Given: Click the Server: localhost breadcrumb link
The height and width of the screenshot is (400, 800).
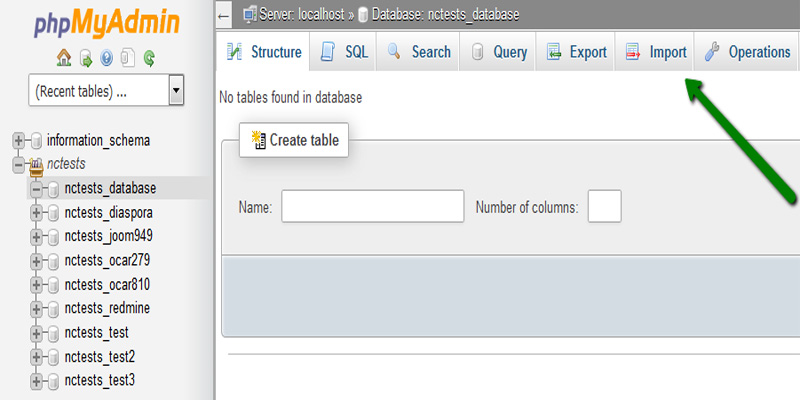Looking at the screenshot, I should click(x=302, y=15).
